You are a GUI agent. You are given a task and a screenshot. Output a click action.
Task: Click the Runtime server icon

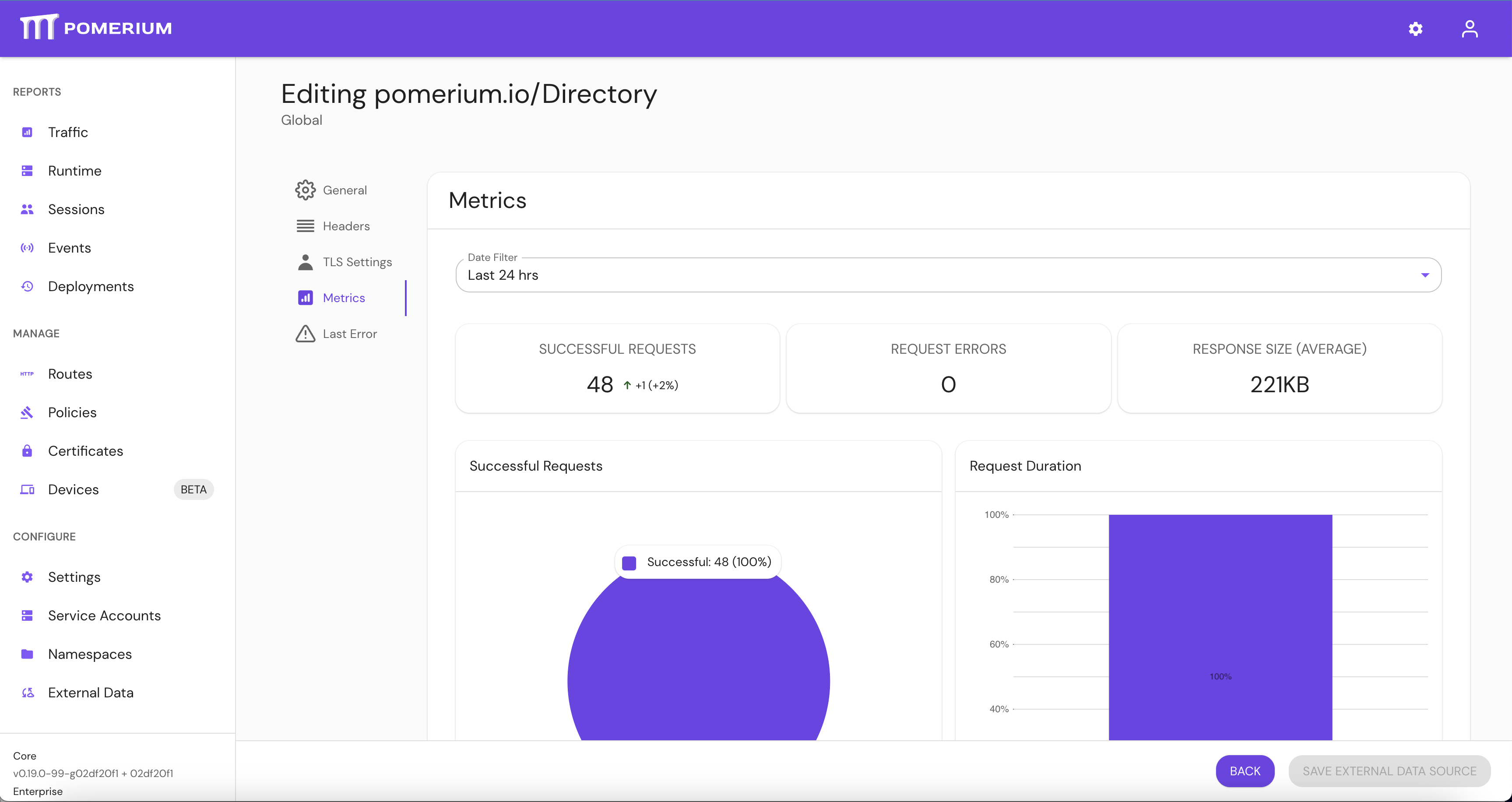(x=27, y=171)
